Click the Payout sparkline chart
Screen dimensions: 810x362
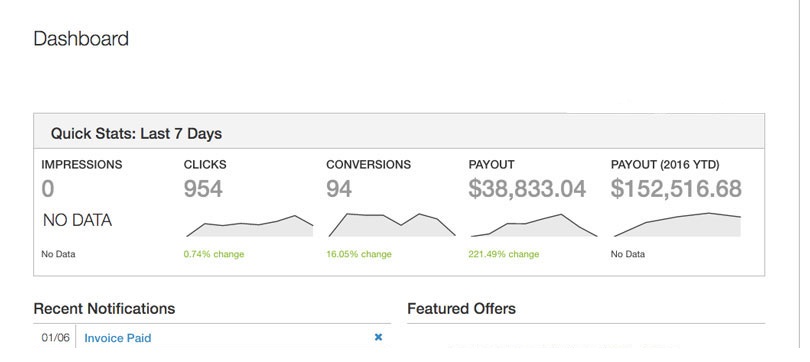pos(534,225)
